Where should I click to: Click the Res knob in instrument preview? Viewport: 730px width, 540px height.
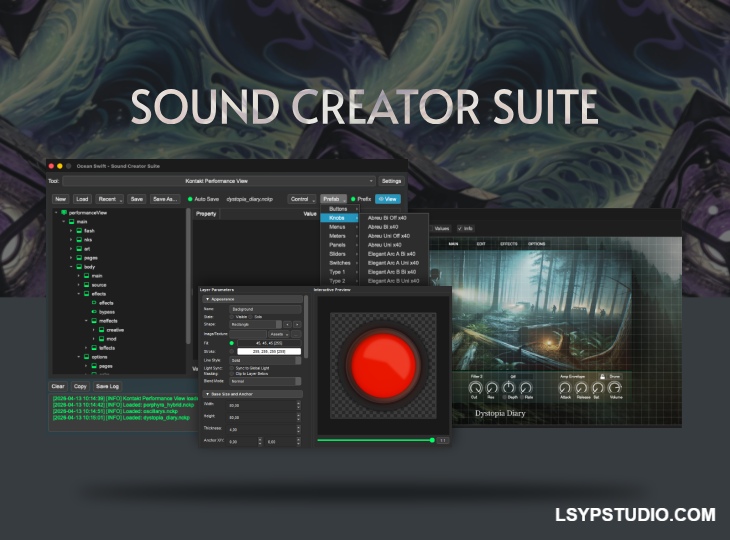(492, 387)
